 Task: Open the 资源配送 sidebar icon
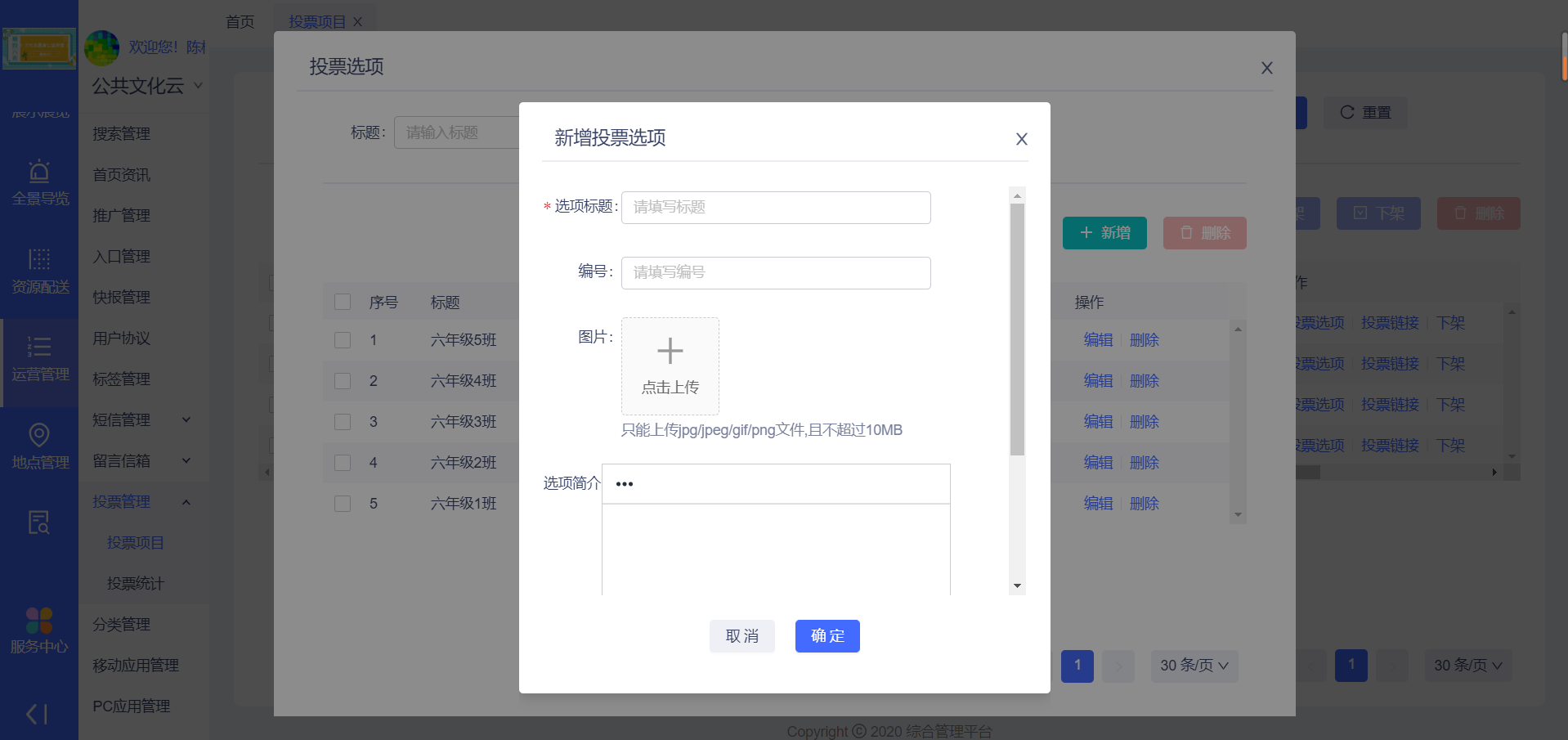tap(39, 271)
